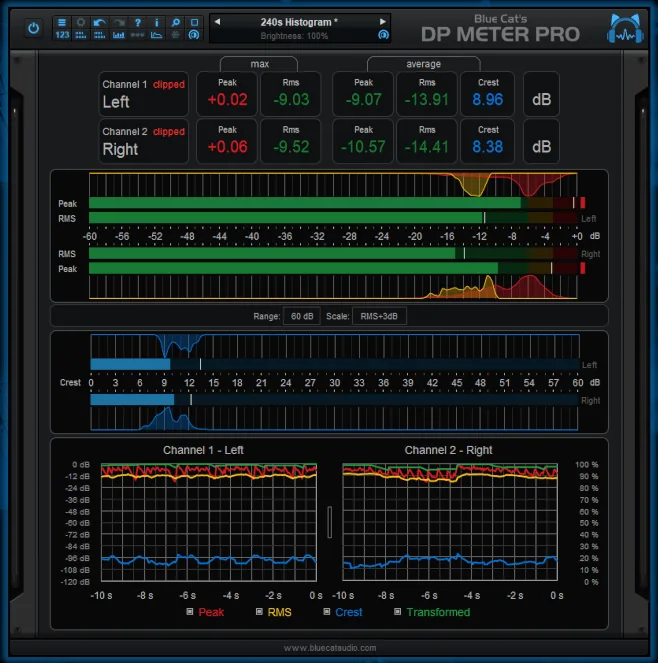Go to the next preset arrow
658x663 pixels.
[x=382, y=22]
